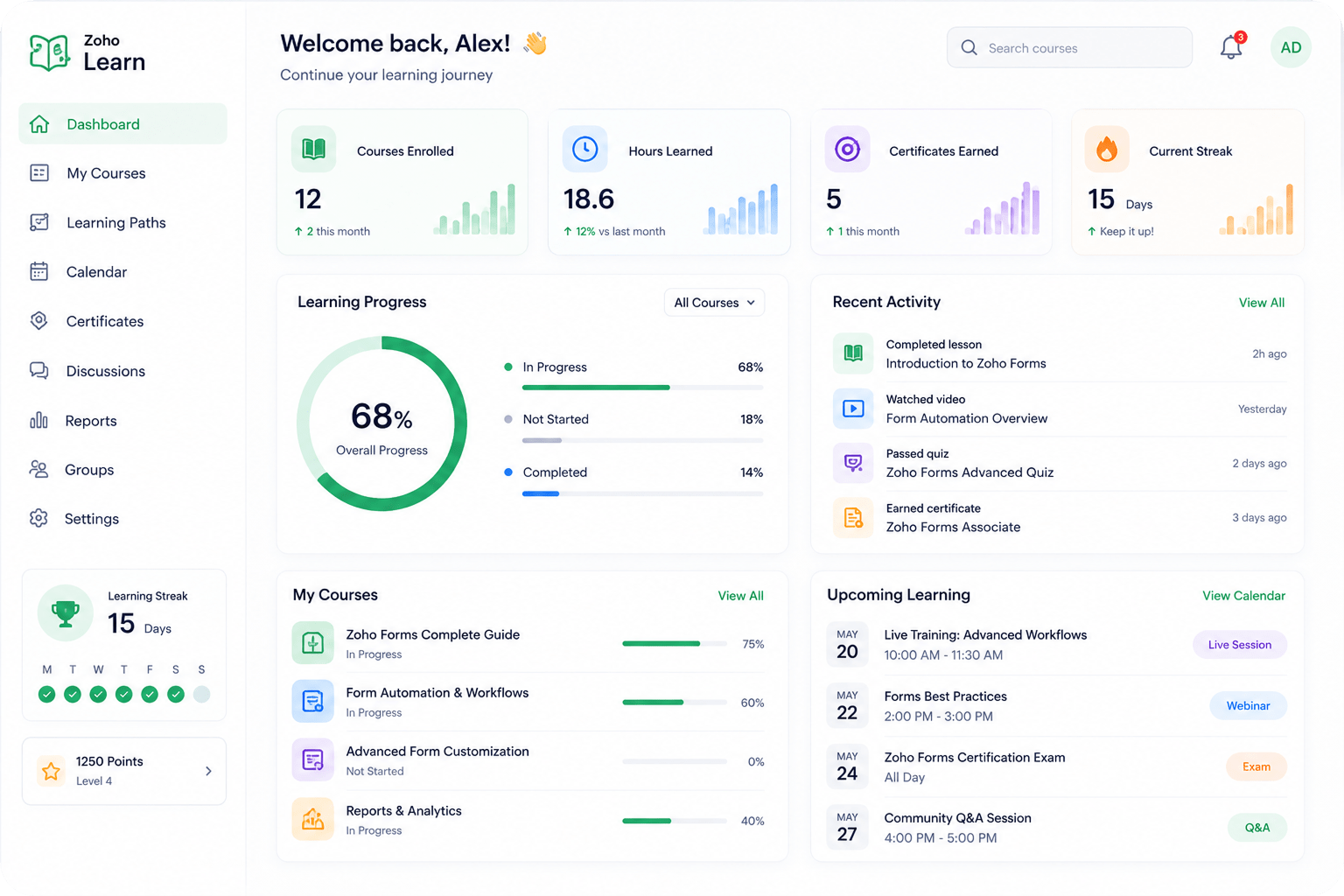
Task: Toggle the Saturday streak checkmark
Action: click(x=176, y=694)
